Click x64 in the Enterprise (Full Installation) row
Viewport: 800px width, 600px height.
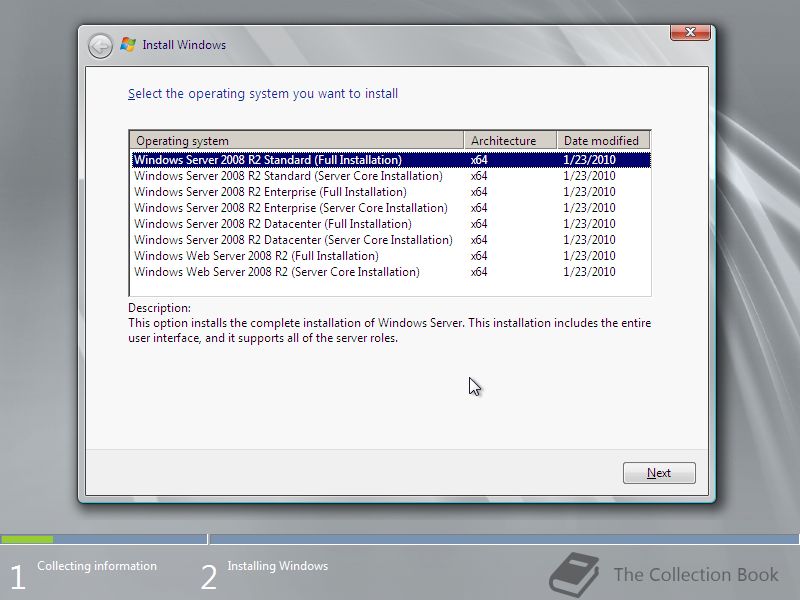coord(479,192)
